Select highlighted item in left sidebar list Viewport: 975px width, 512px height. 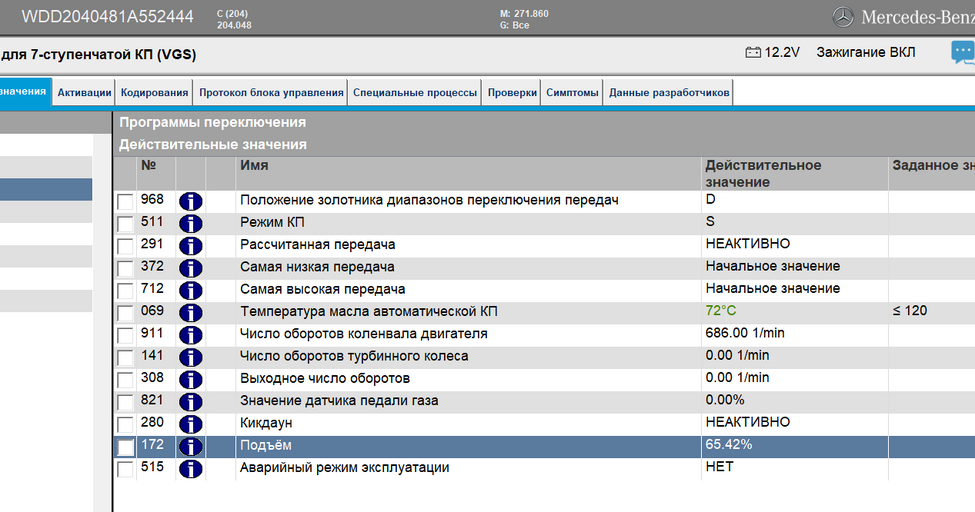click(x=46, y=189)
